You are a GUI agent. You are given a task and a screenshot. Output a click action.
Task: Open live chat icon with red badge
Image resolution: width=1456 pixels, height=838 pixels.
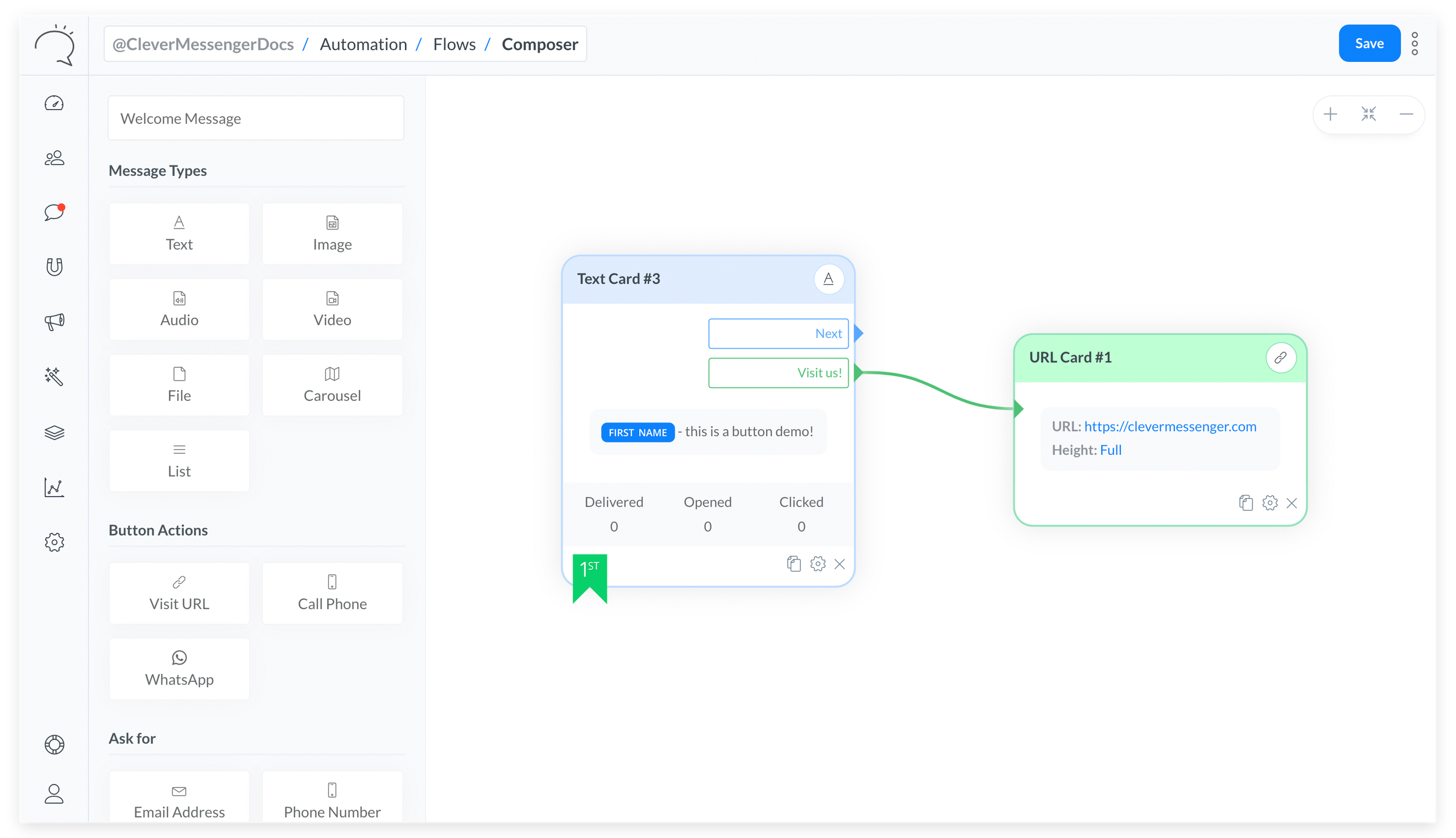[54, 212]
